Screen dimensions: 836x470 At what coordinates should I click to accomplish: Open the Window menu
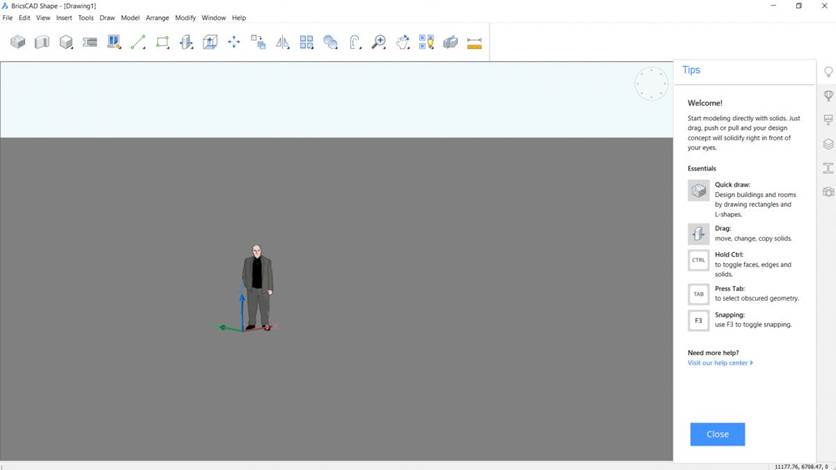click(x=214, y=18)
